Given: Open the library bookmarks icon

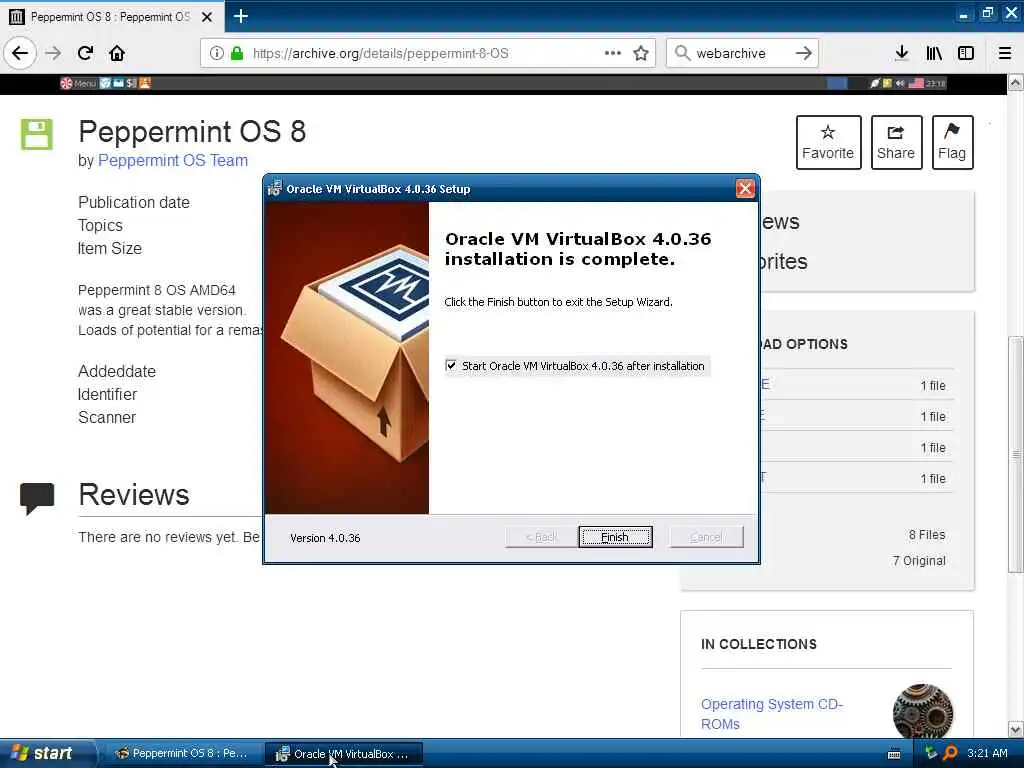Looking at the screenshot, I should tap(934, 53).
